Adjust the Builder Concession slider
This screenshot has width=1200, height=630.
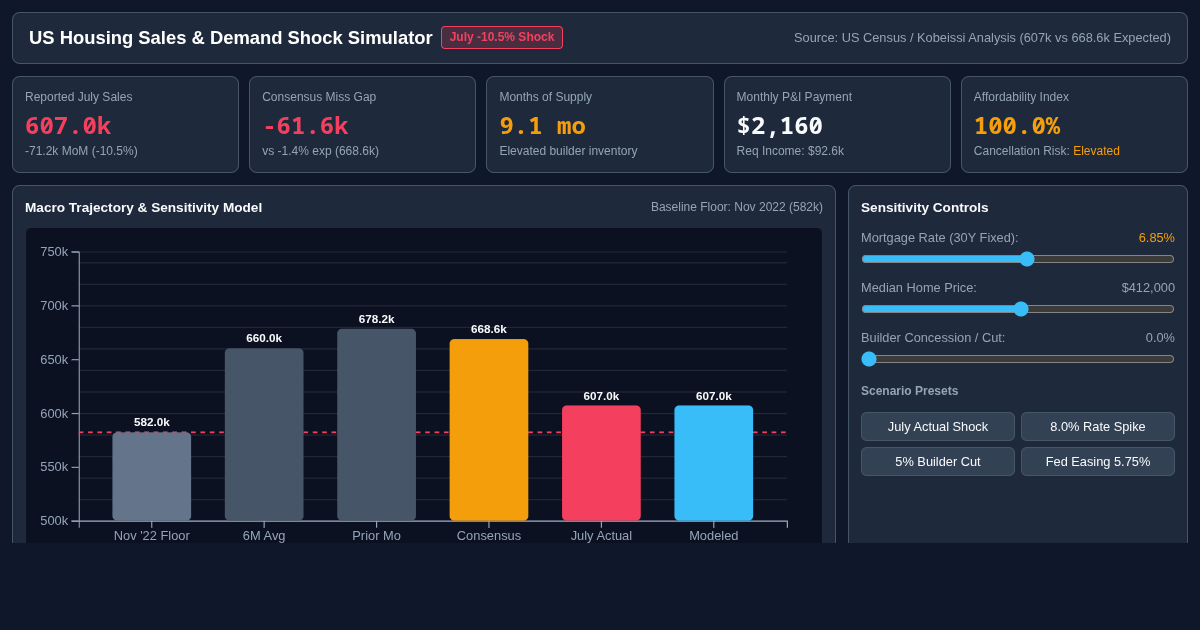pos(1018,359)
